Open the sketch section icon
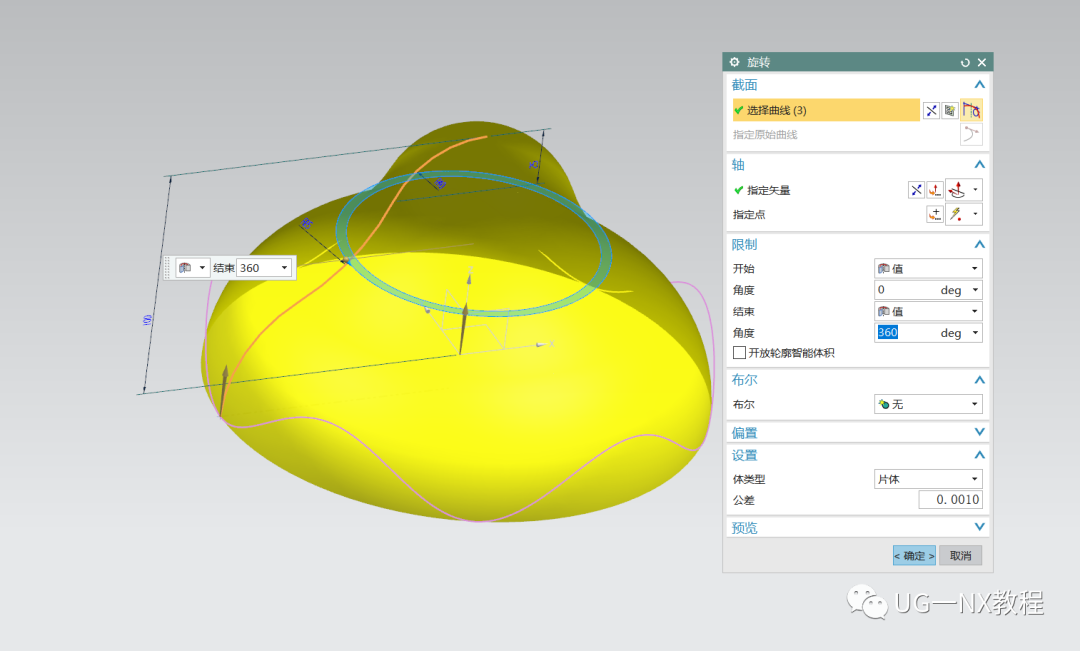1080x651 pixels. coord(950,110)
